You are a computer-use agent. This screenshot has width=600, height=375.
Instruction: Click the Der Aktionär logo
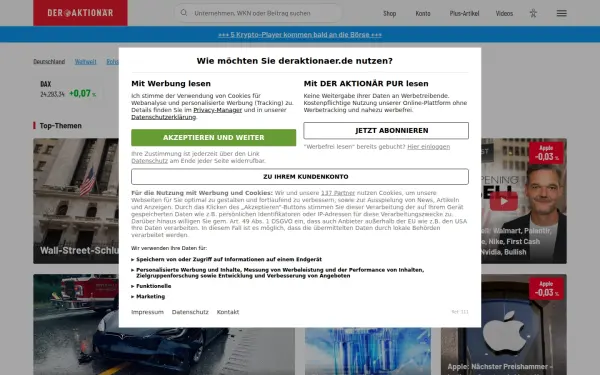80,13
